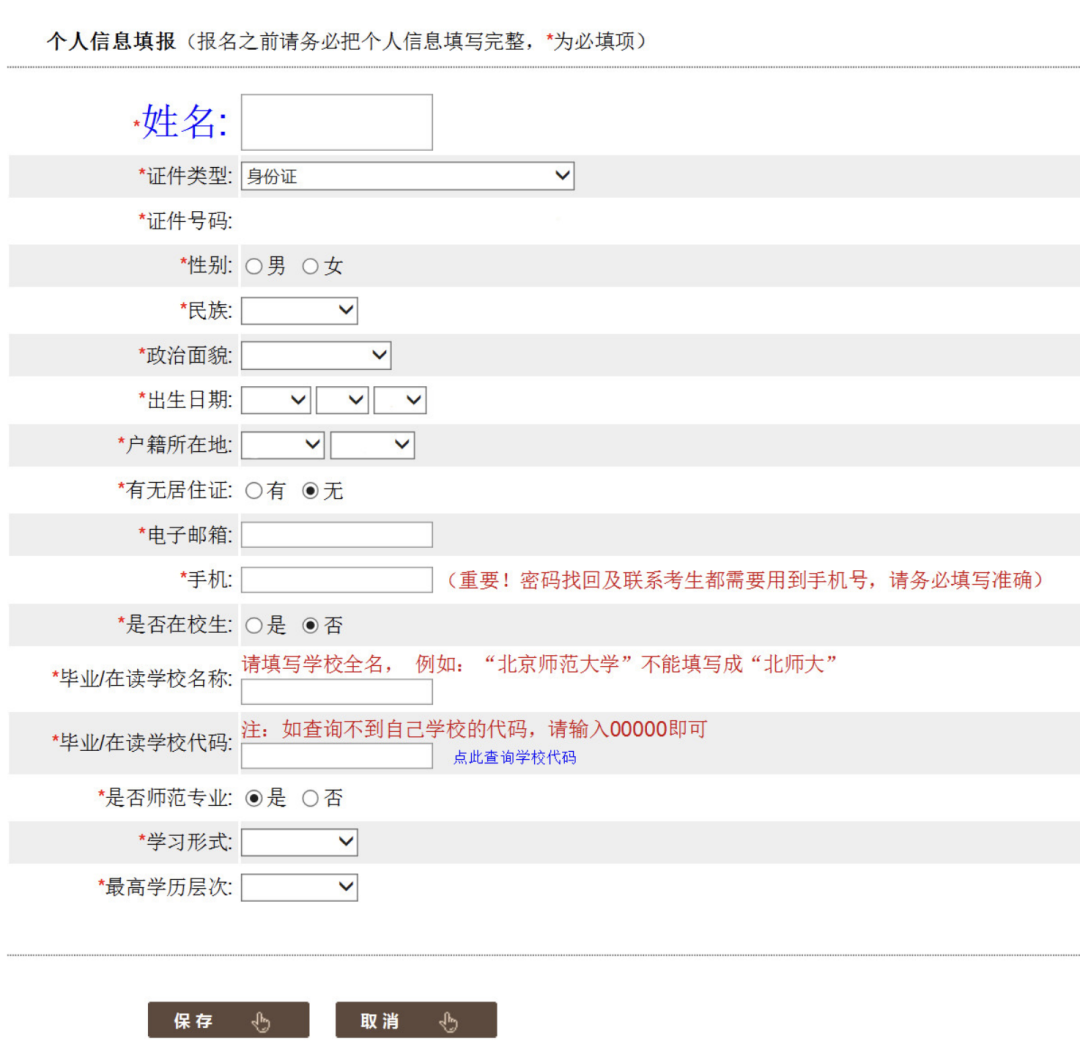Expand the 民族 dropdown
The height and width of the screenshot is (1055, 1080).
[x=299, y=311]
